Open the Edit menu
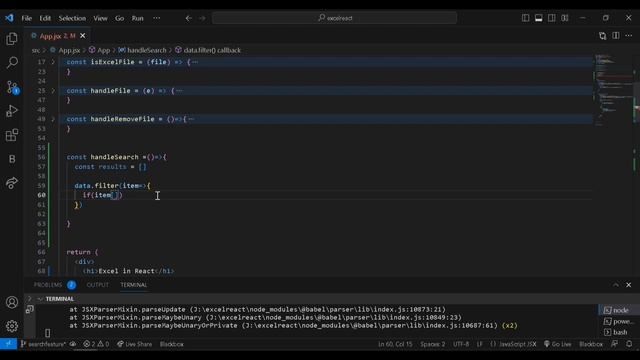Screen dimensions: 640x360 point(45,18)
